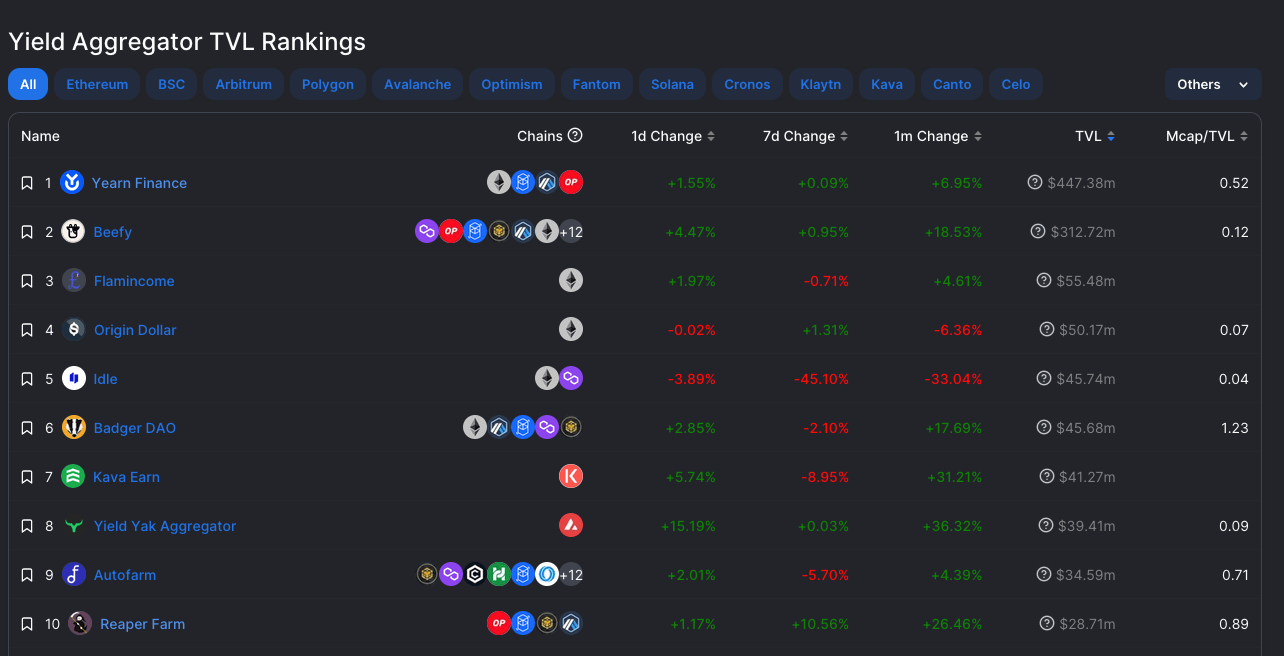Visit the Badger DAO protocol page
This screenshot has width=1284, height=656.
[x=135, y=428]
